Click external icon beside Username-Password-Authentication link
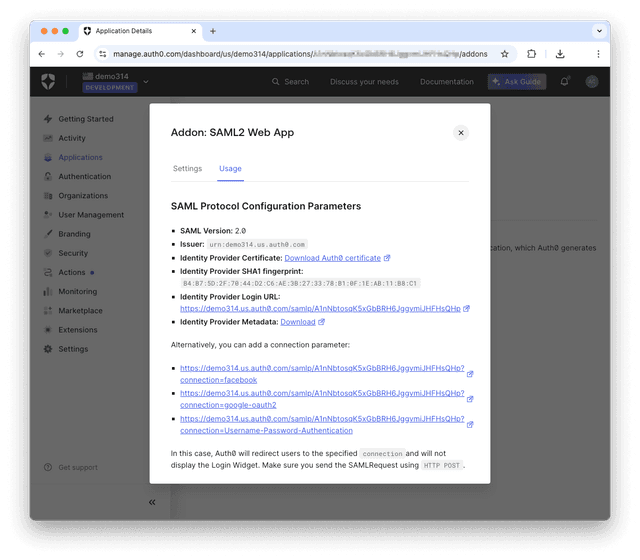The image size is (640, 560). [x=470, y=425]
